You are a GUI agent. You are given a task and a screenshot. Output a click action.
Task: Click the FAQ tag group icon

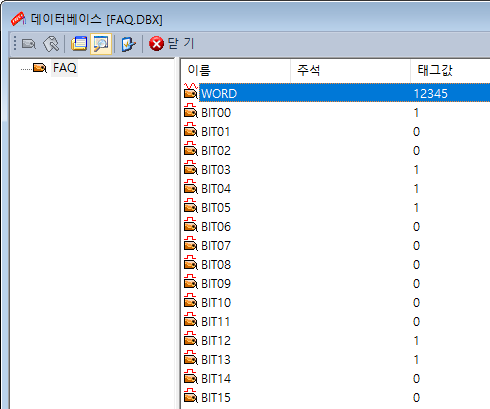coord(40,68)
